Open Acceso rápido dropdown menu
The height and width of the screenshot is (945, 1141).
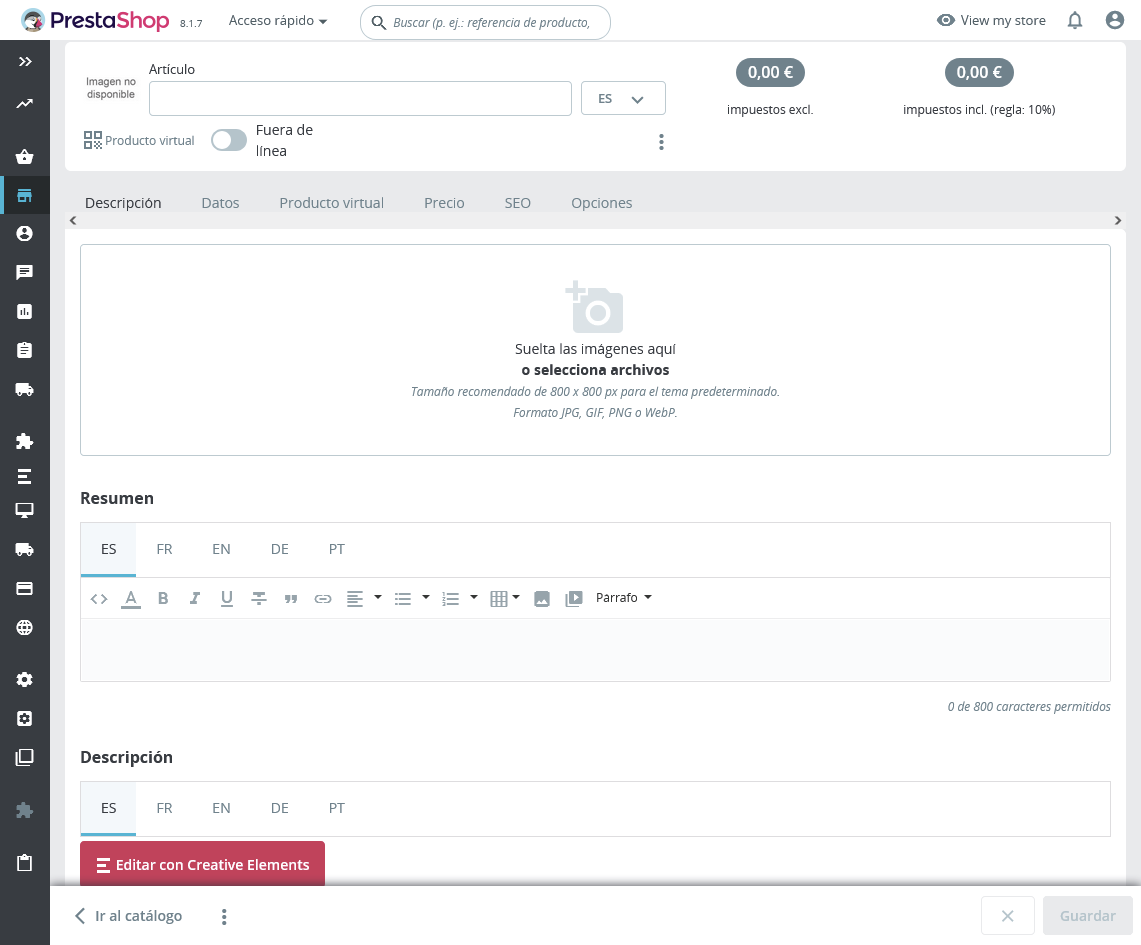coord(278,20)
